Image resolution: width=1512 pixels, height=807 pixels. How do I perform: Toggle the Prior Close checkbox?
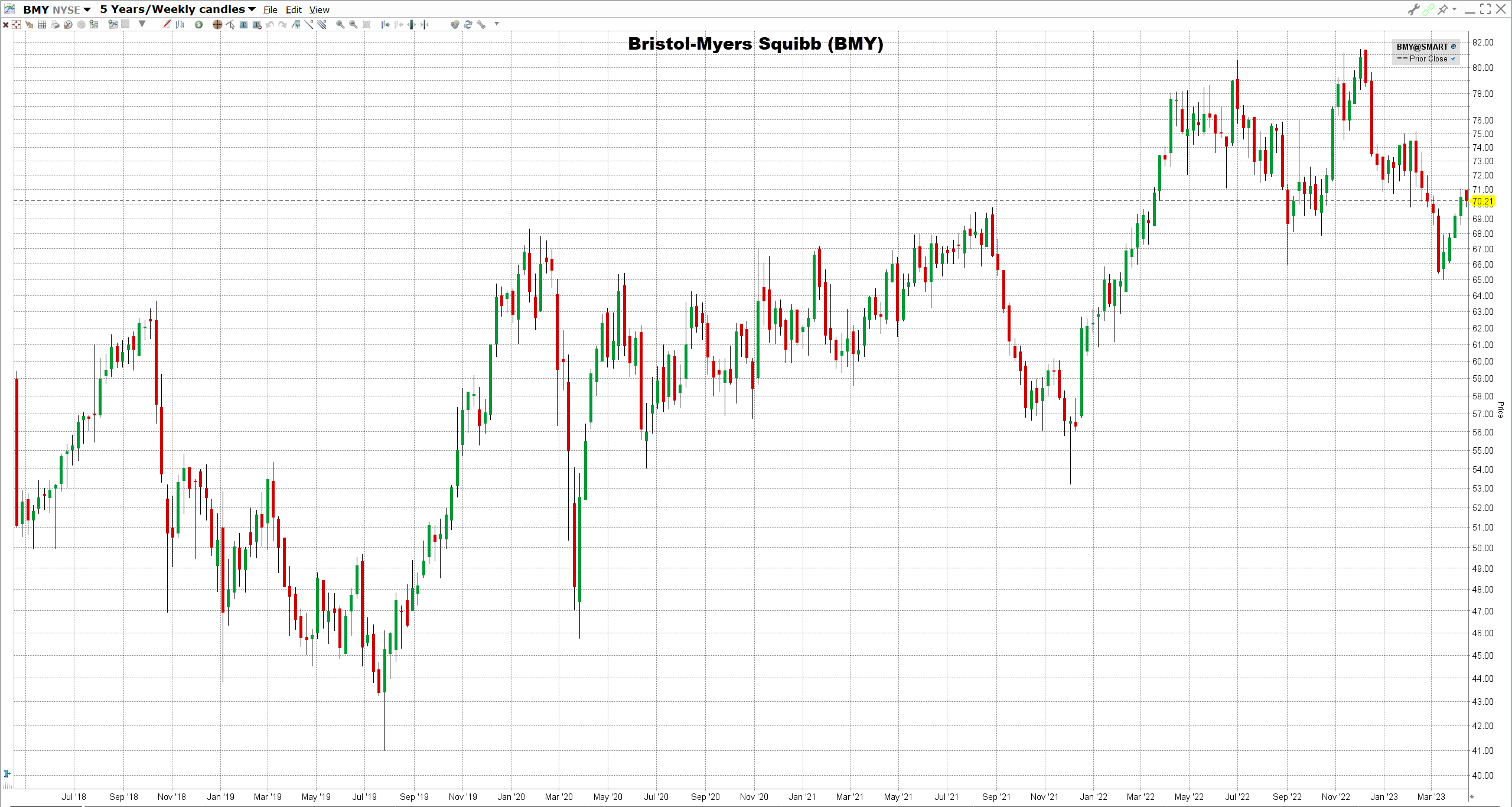1453,58
